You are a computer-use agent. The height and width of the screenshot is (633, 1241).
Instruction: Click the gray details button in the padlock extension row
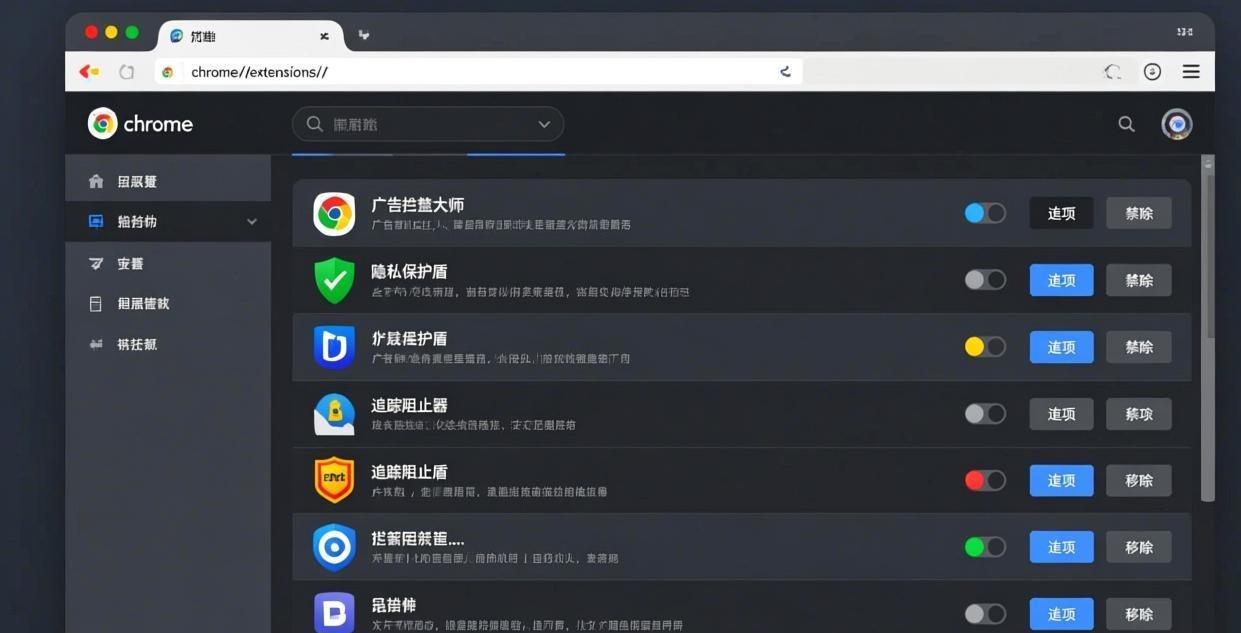[1061, 414]
